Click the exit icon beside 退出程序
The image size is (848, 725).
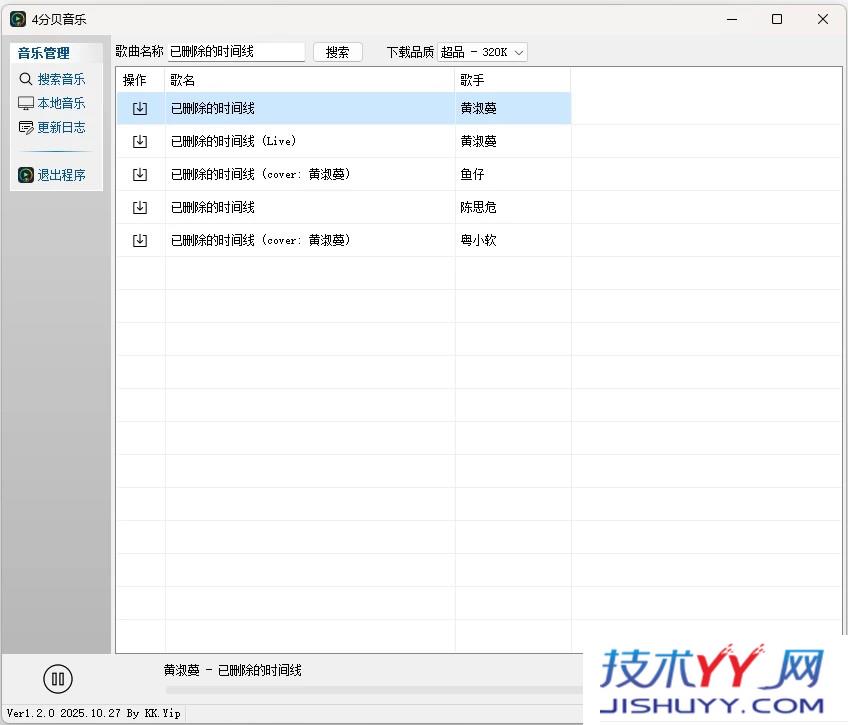pos(25,174)
